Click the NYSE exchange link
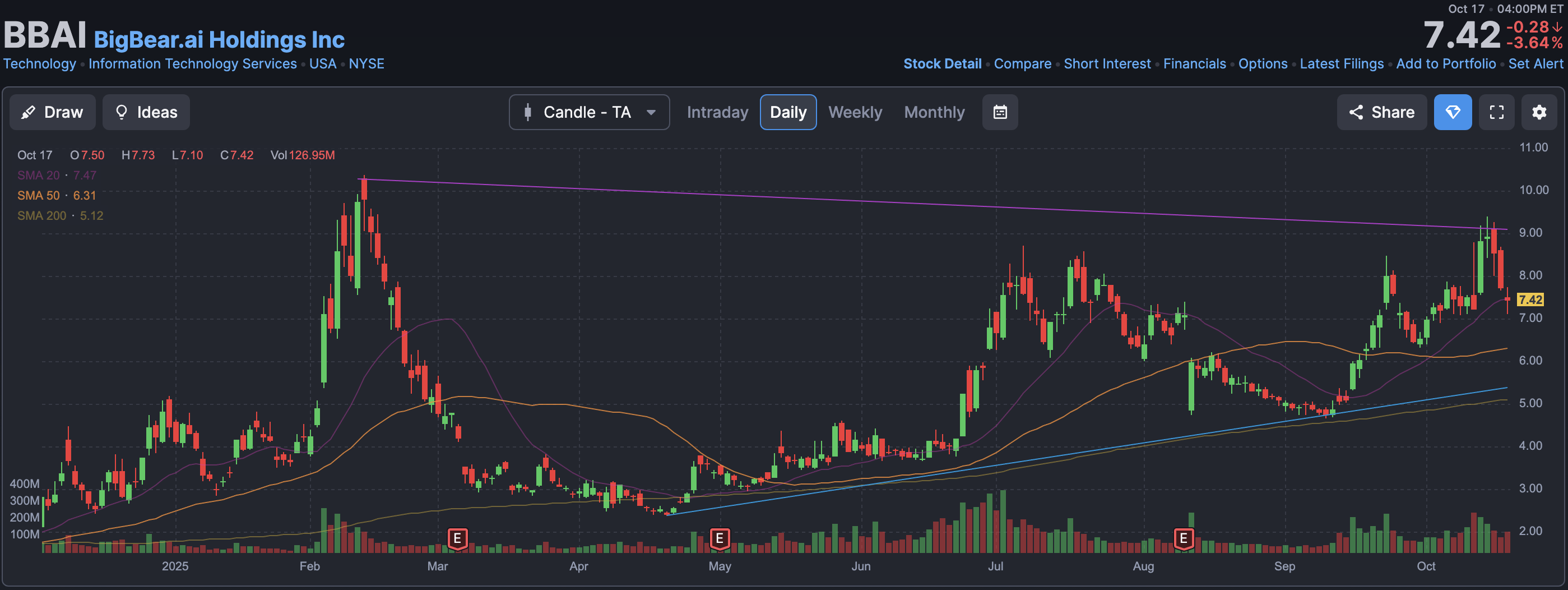1568x590 pixels. coord(367,64)
